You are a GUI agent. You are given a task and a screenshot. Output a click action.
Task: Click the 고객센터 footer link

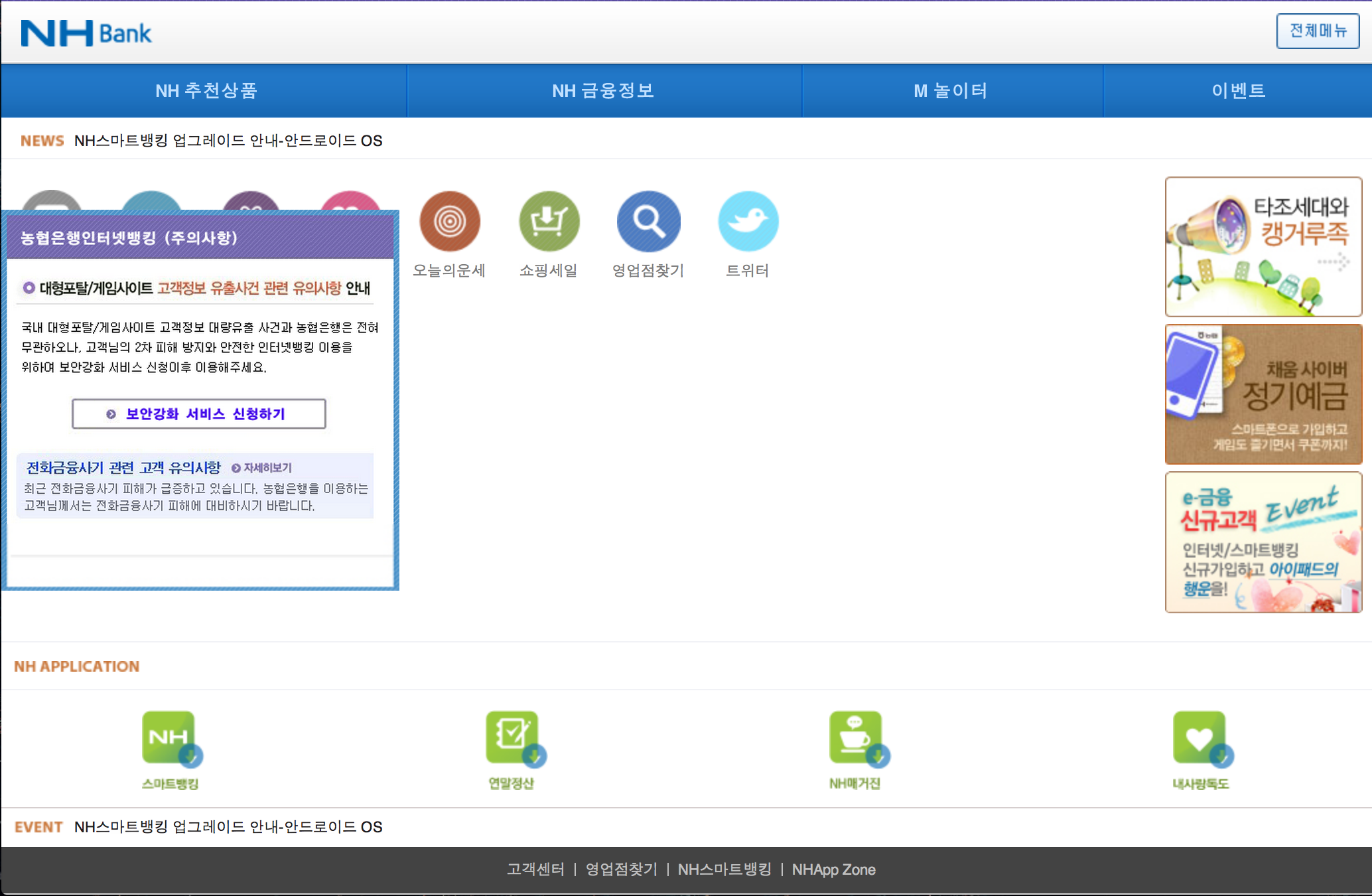click(x=535, y=869)
